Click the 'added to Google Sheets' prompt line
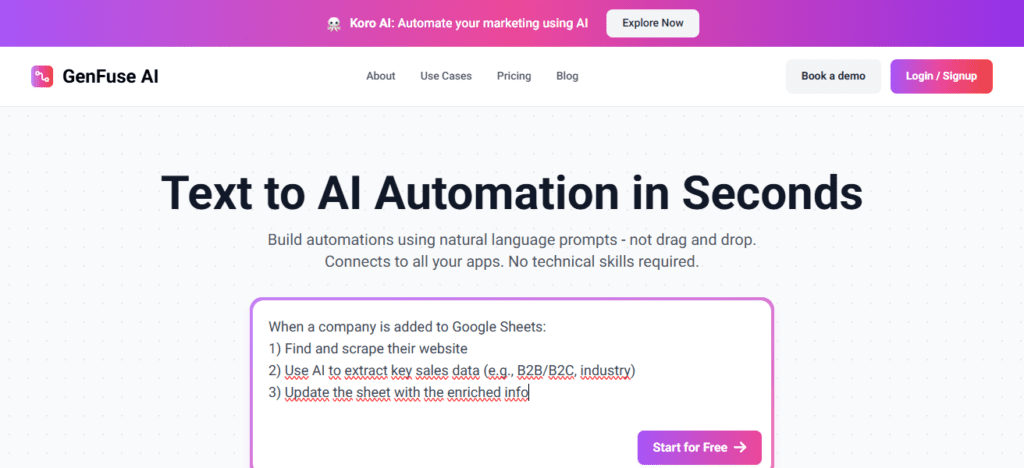Screen dimensions: 1024x468 coord(407,326)
